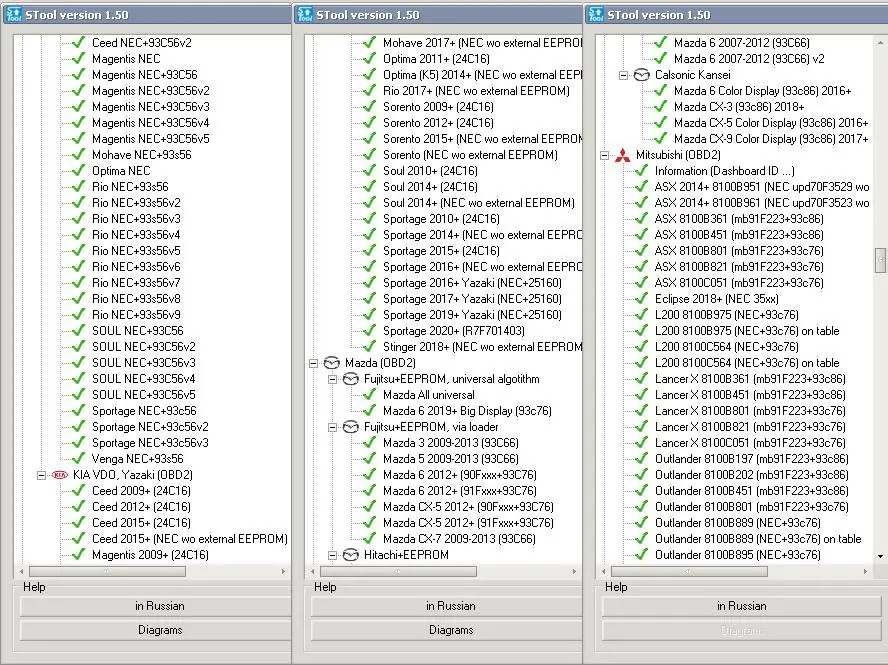Select Mazda 3 2009-2013 (93C66) entry
The image size is (888, 665).
point(451,442)
